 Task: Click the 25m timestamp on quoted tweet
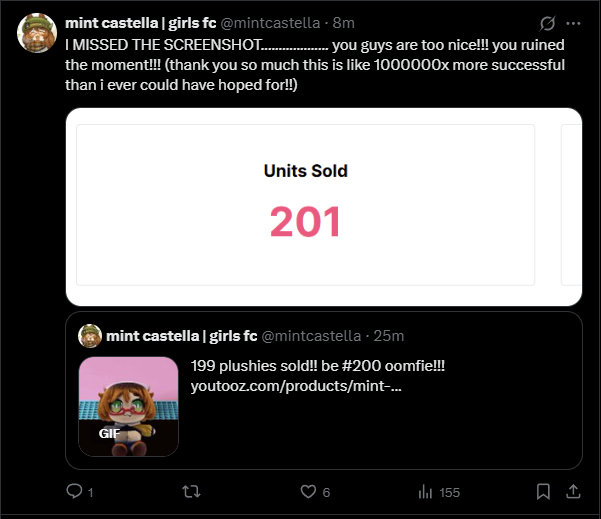pyautogui.click(x=387, y=335)
